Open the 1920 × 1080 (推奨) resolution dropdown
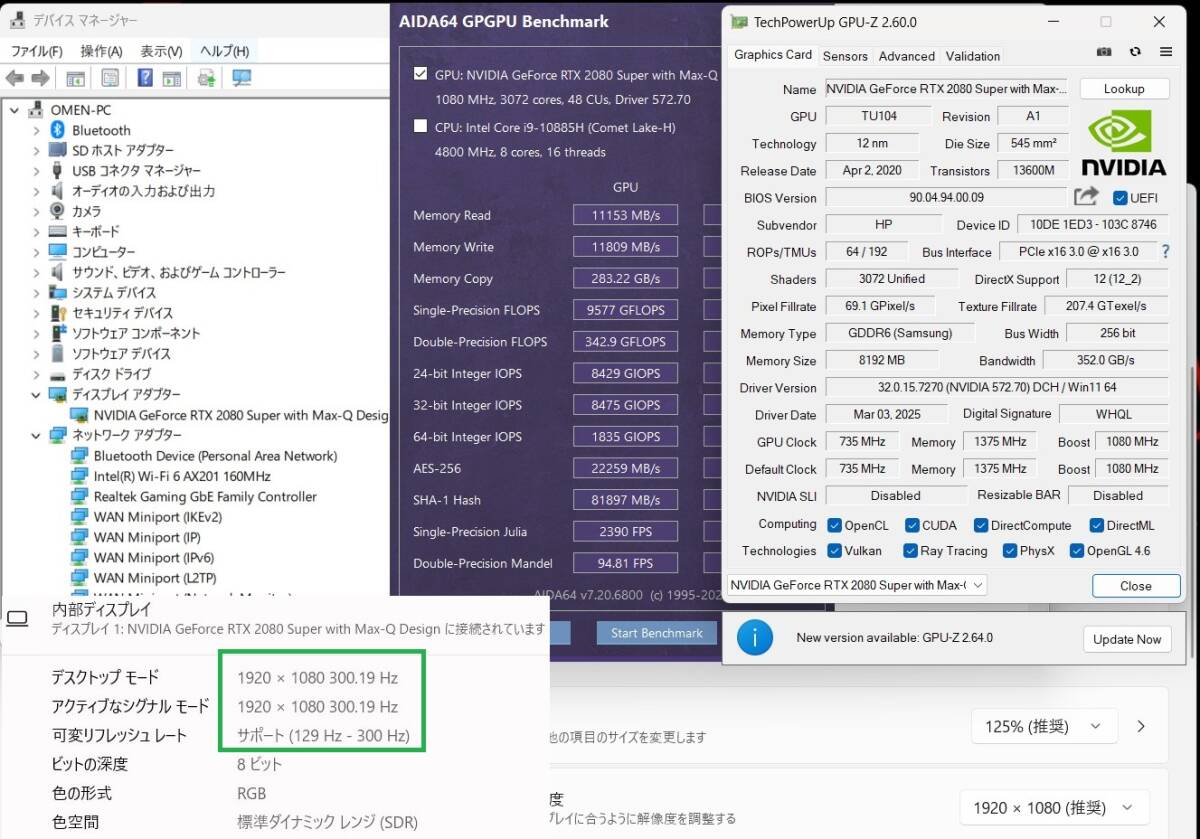The image size is (1200, 839). click(1054, 807)
